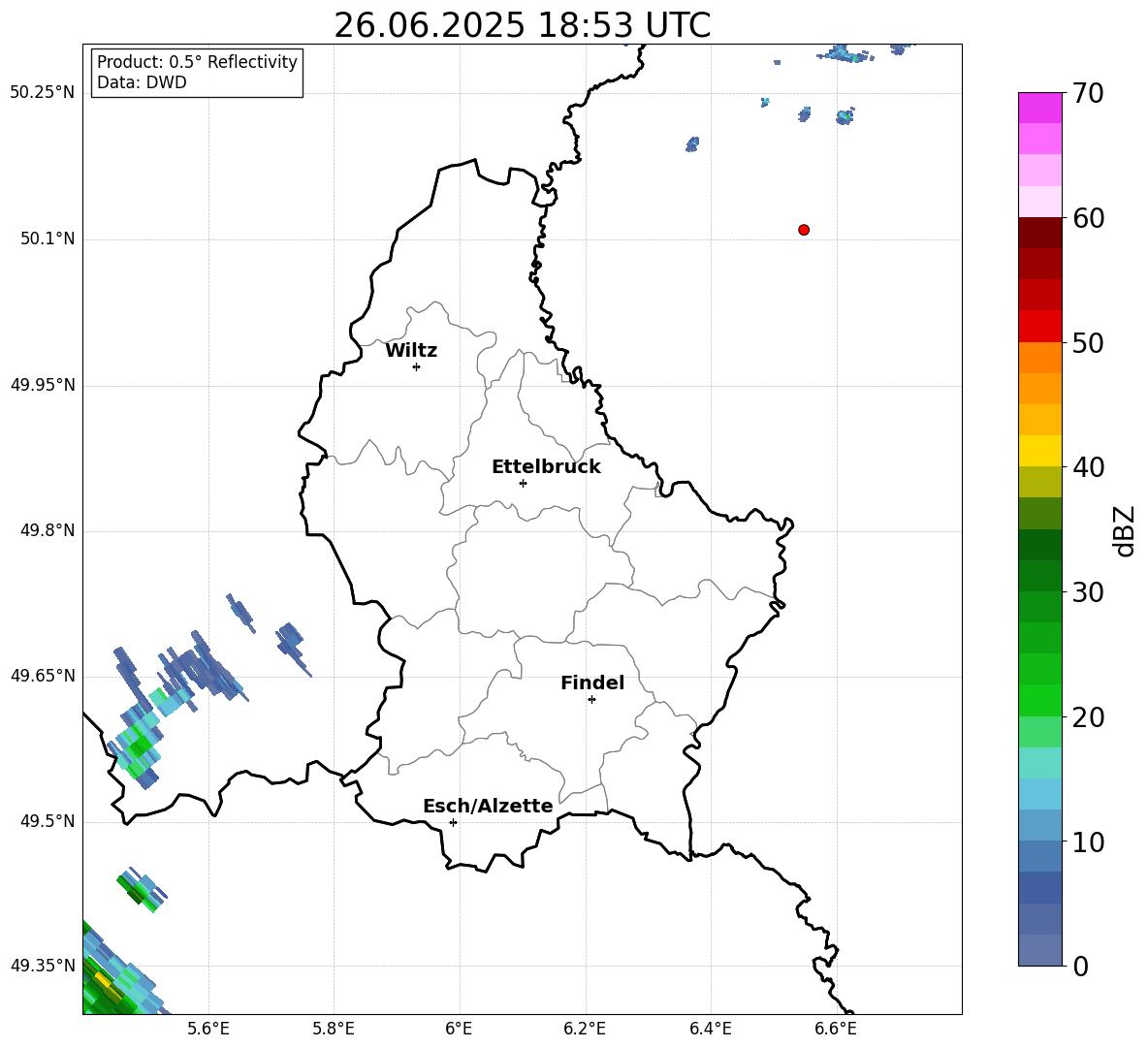Click the 49.35°N latitude label

43,966
